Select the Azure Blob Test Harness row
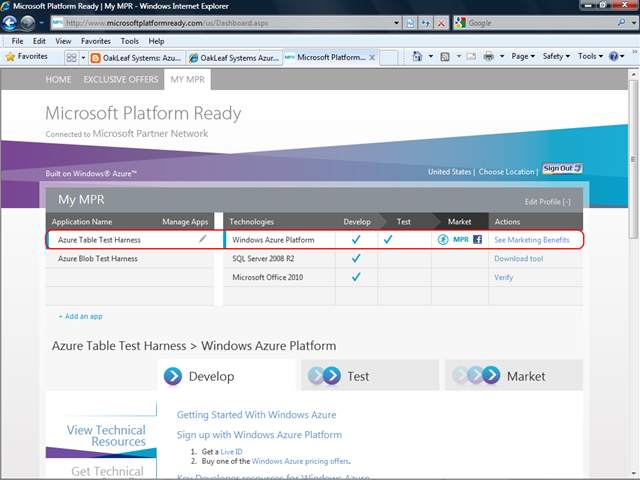640x480 pixels. coord(130,259)
